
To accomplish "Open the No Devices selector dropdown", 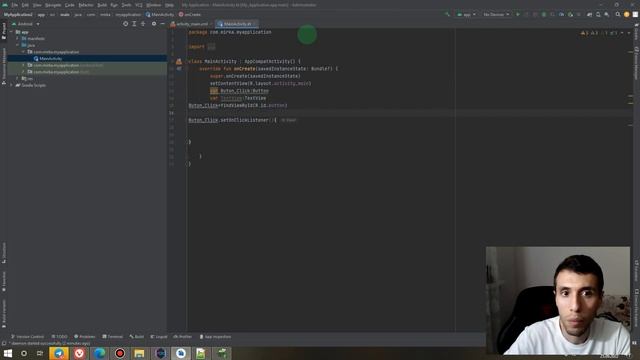I will coord(496,14).
